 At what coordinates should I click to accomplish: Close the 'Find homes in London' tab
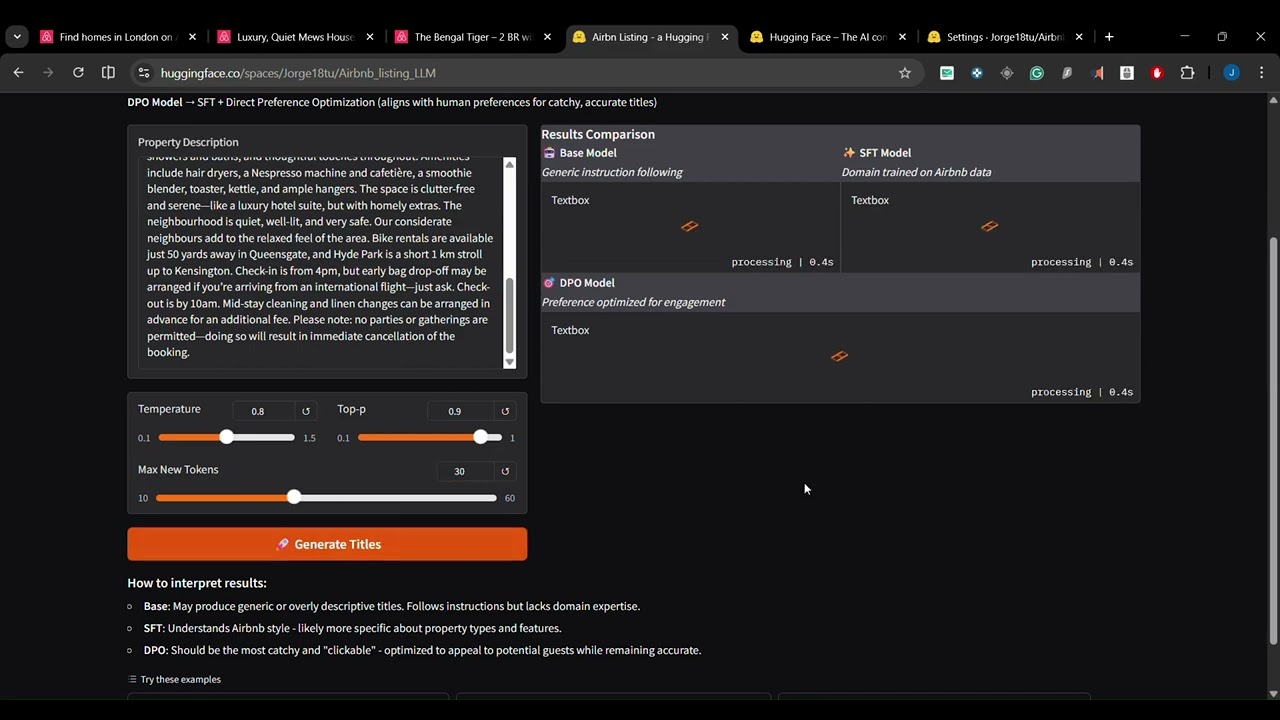coord(192,37)
